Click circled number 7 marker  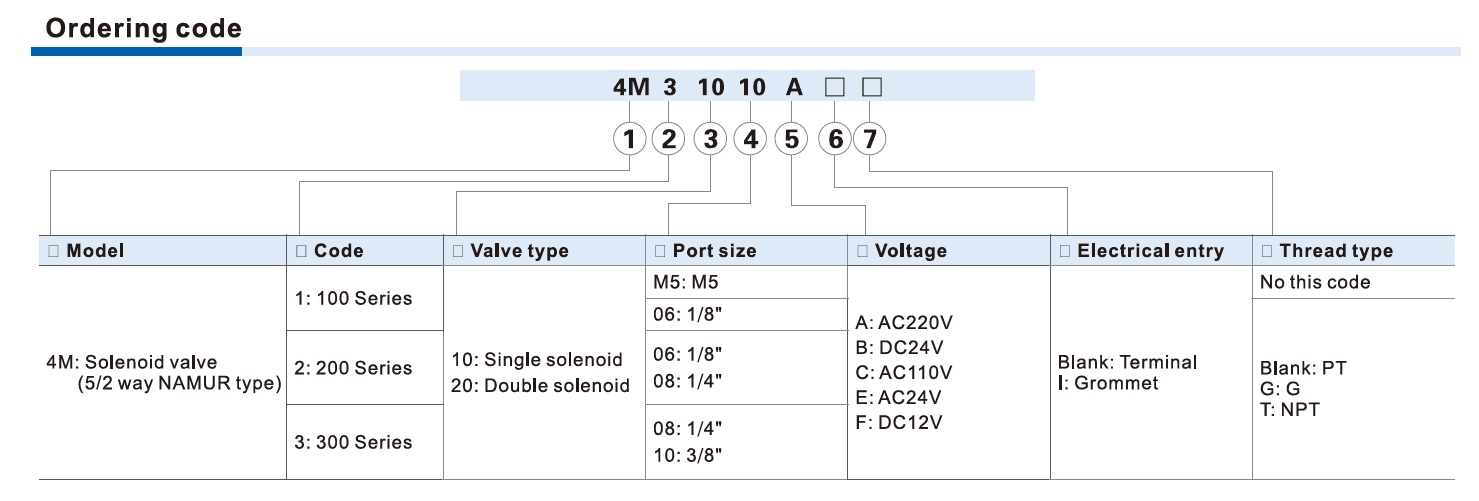tap(870, 140)
